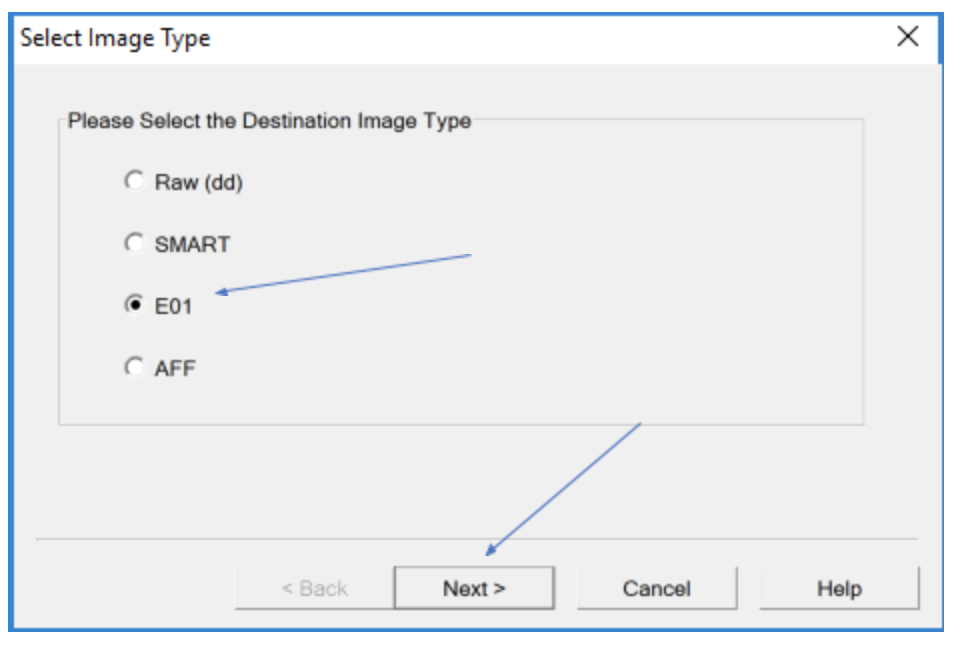The image size is (956, 646).
Task: Click the 'SMART' label text
Action: pyautogui.click(x=192, y=245)
